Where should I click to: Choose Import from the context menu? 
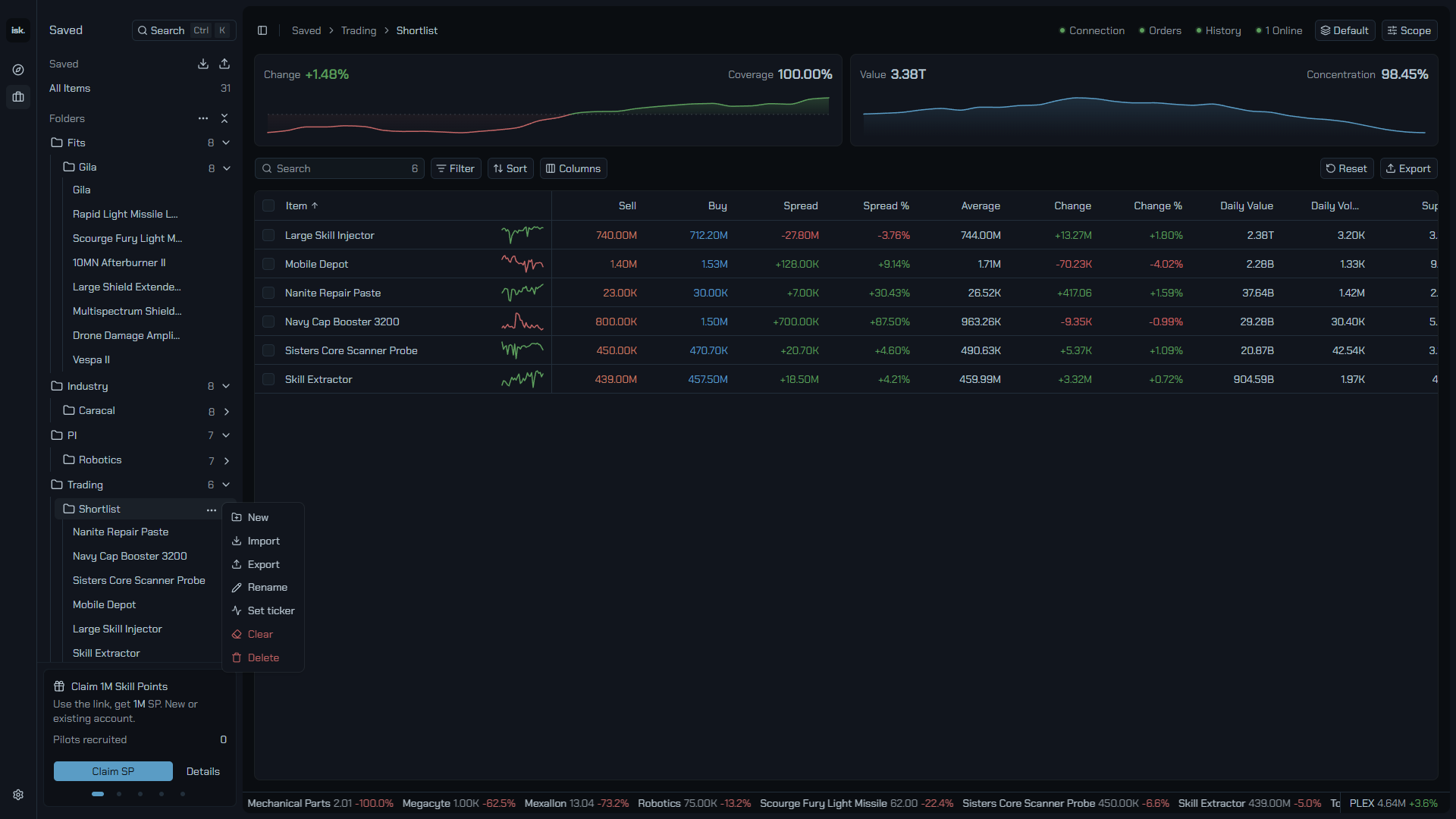click(263, 541)
